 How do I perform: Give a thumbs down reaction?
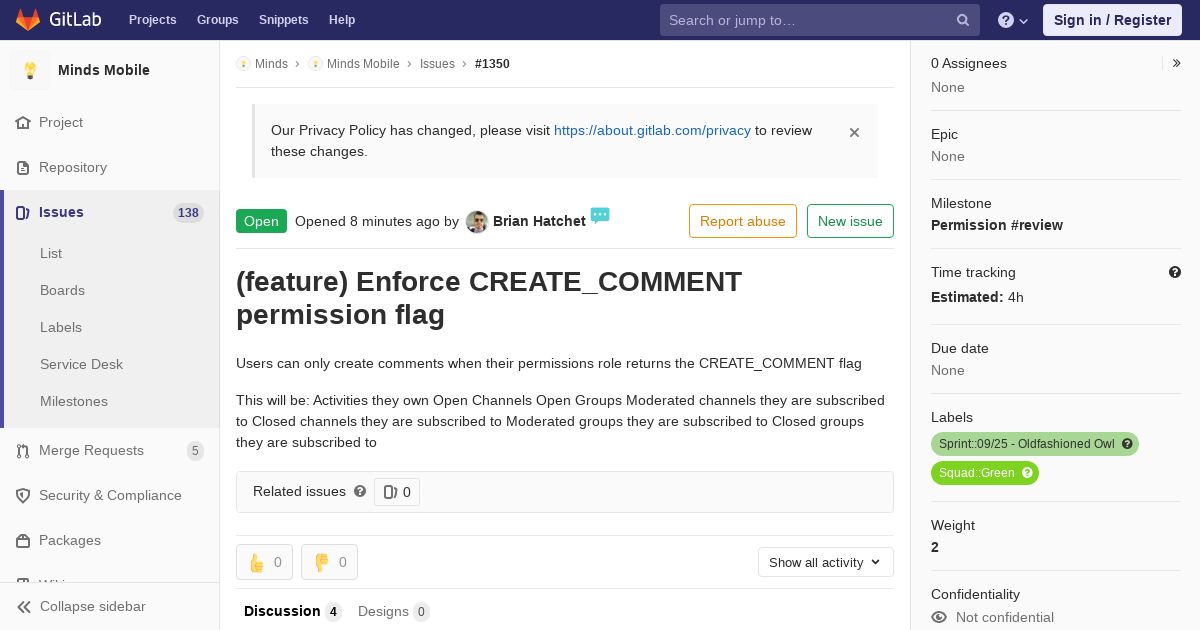pos(329,562)
